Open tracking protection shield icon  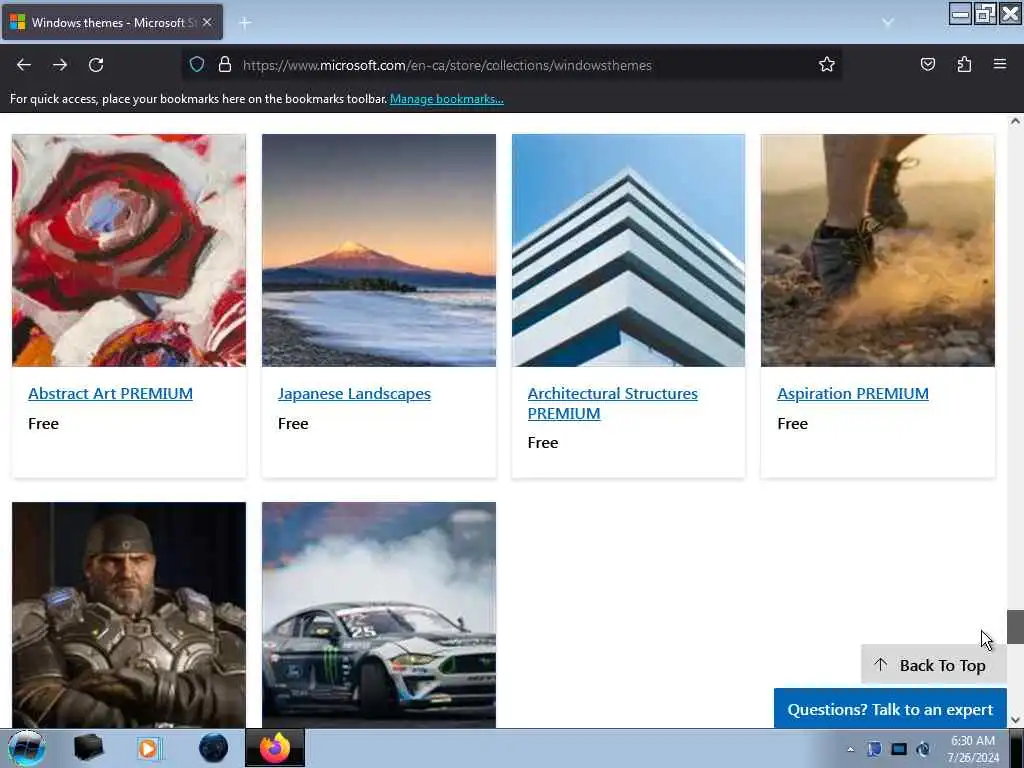point(197,65)
